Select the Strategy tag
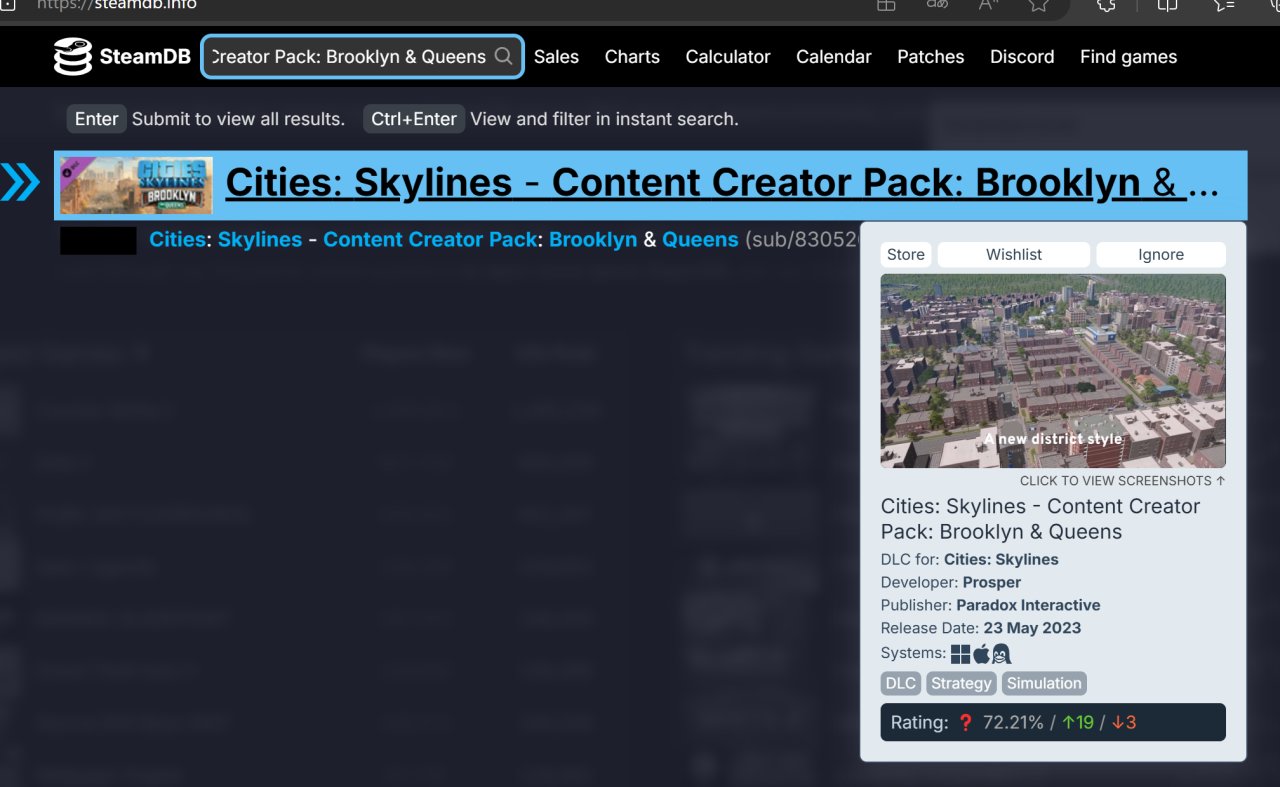The height and width of the screenshot is (787, 1280). pyautogui.click(x=961, y=684)
